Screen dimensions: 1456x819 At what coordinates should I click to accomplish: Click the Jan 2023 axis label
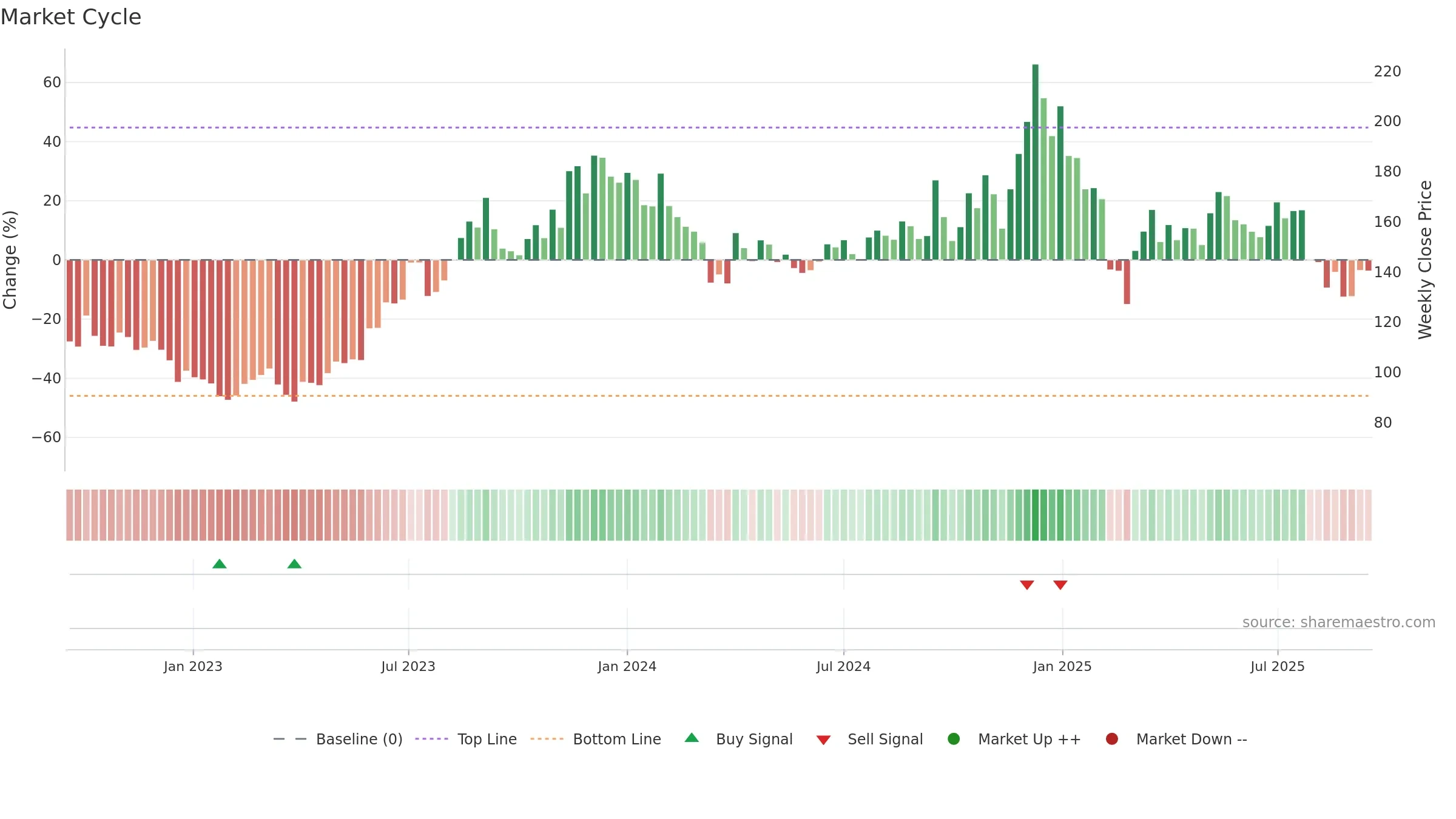pos(193,667)
